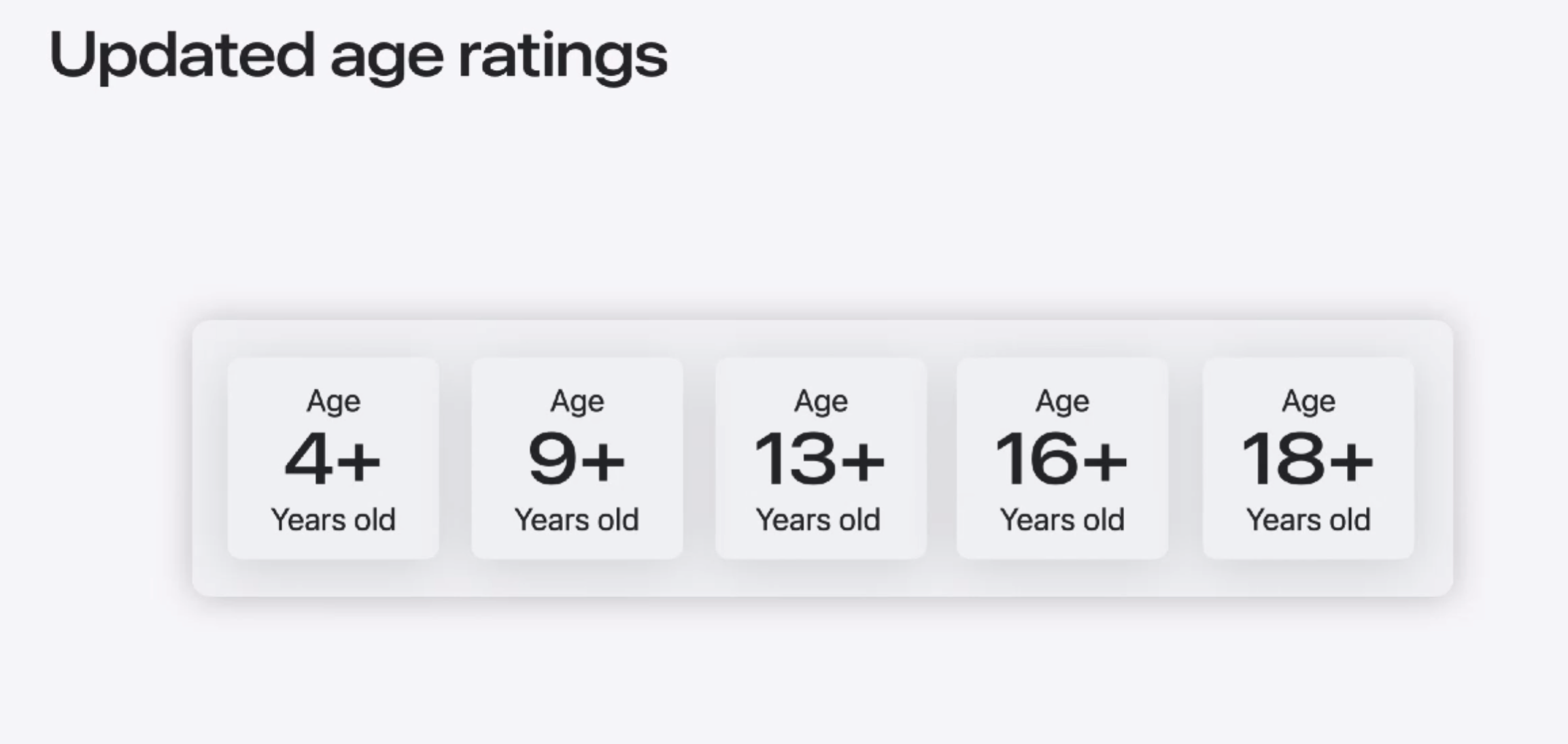Click the plus sign after the 9

point(603,461)
